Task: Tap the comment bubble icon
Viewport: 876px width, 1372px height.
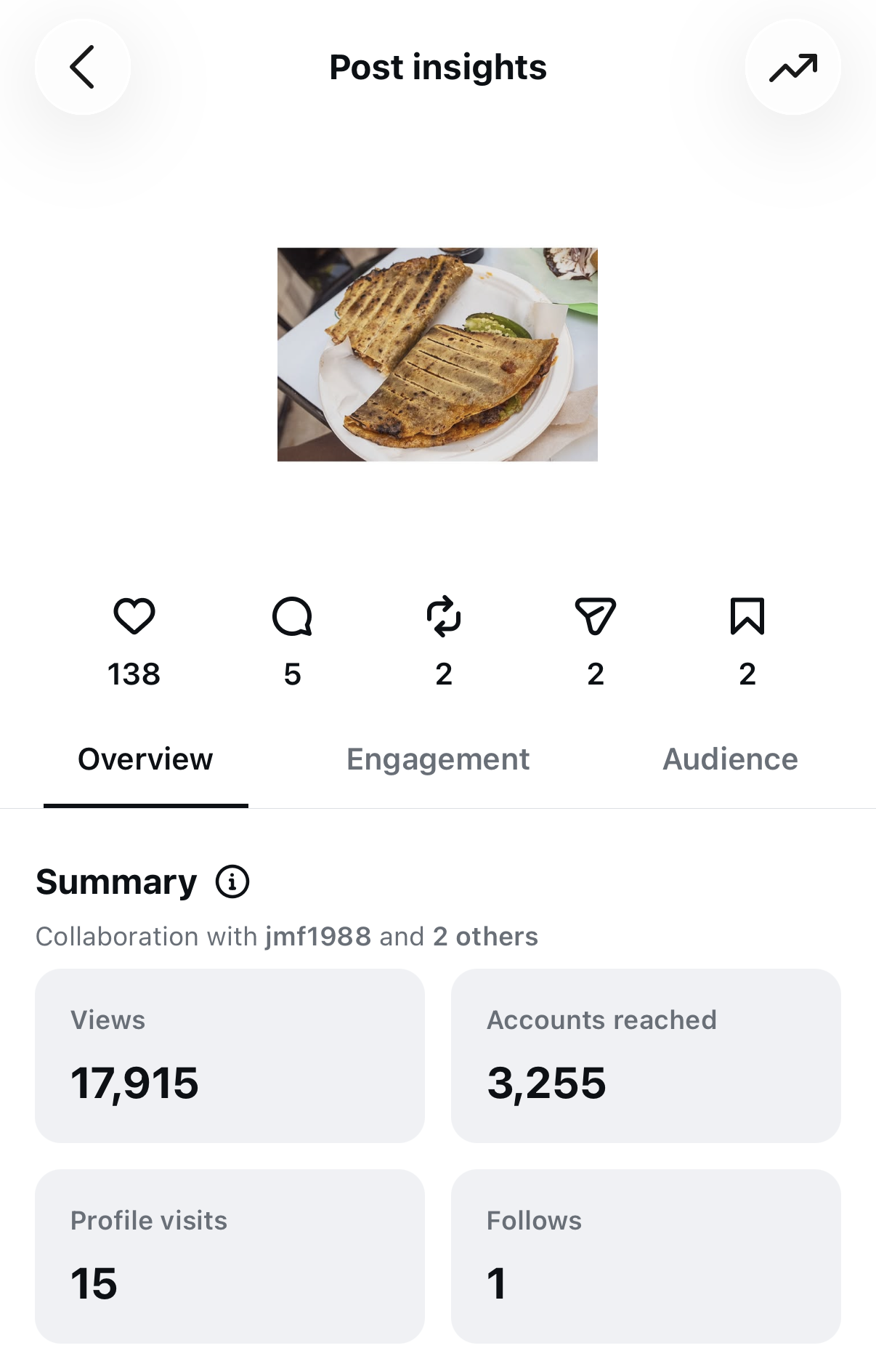Action: coord(292,616)
